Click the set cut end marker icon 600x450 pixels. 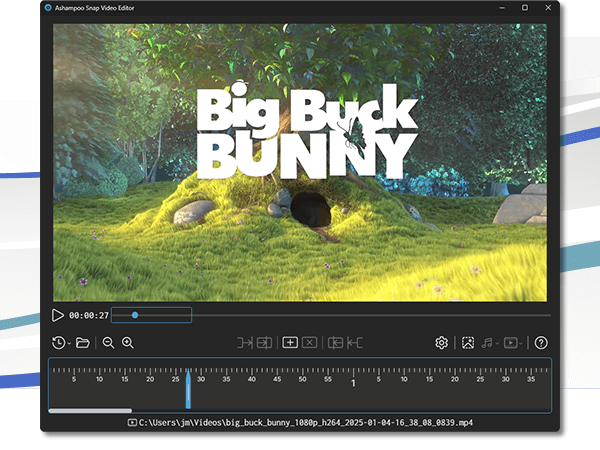(264, 343)
